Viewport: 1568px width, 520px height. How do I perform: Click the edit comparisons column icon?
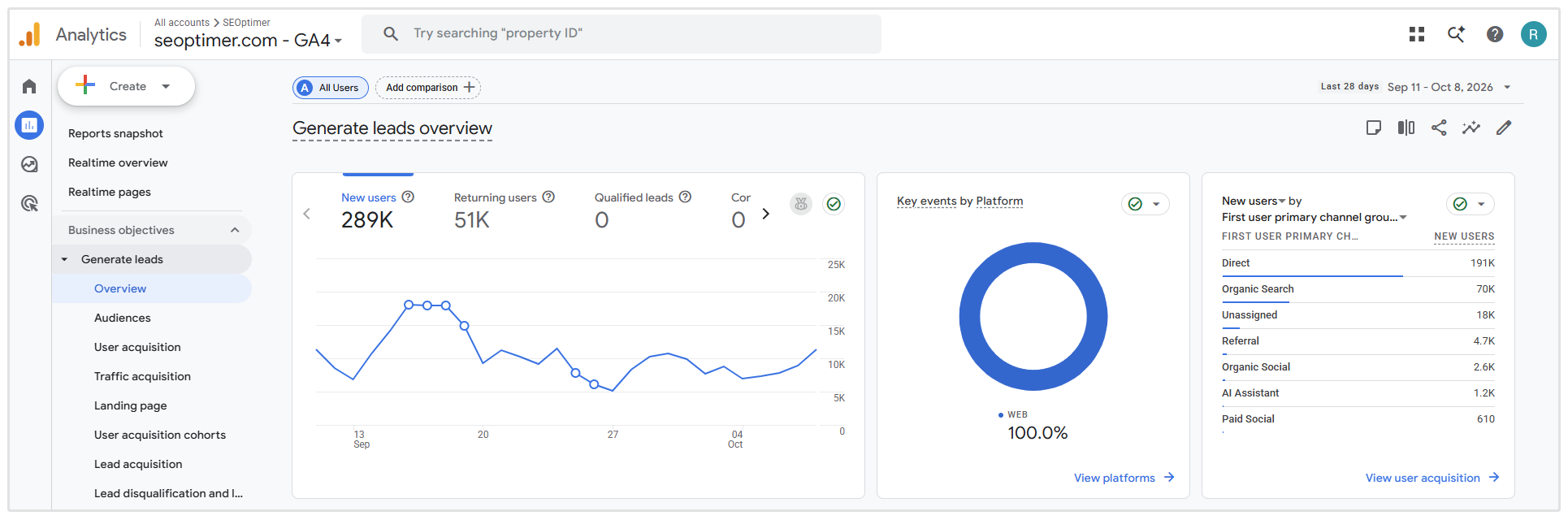[x=1406, y=128]
